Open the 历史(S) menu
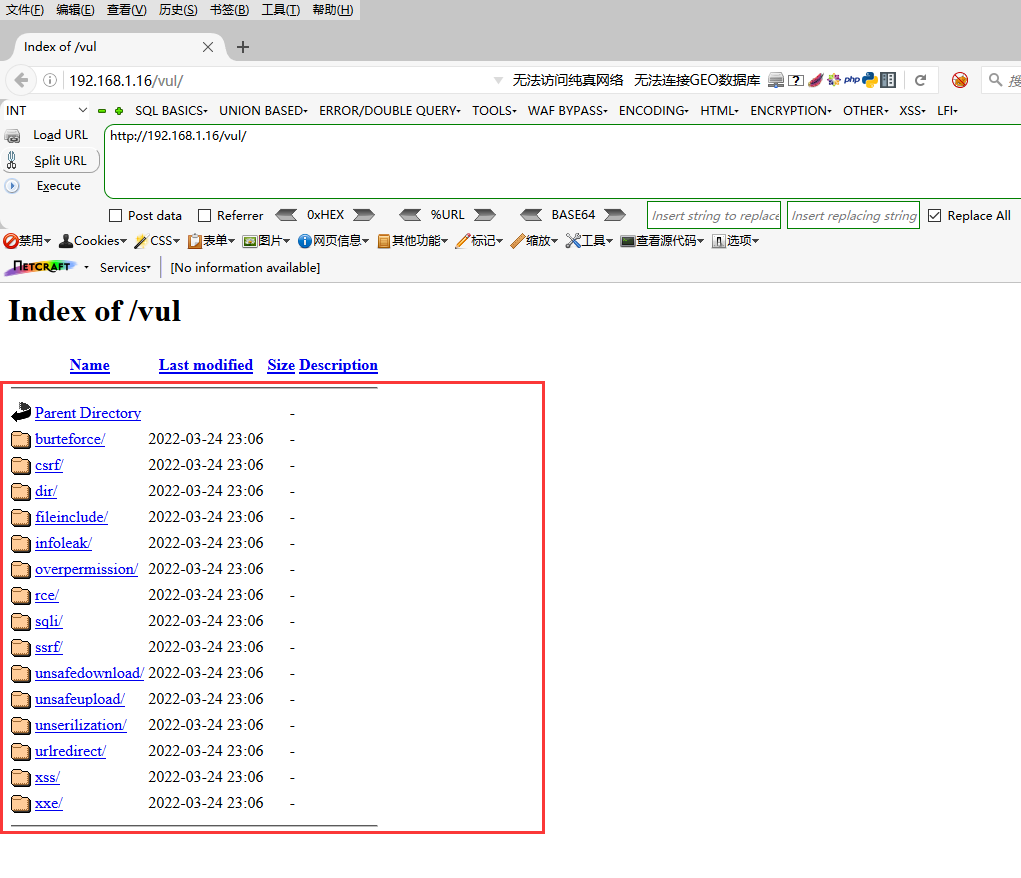Screen dimensions: 1021x878 pyautogui.click(x=178, y=10)
